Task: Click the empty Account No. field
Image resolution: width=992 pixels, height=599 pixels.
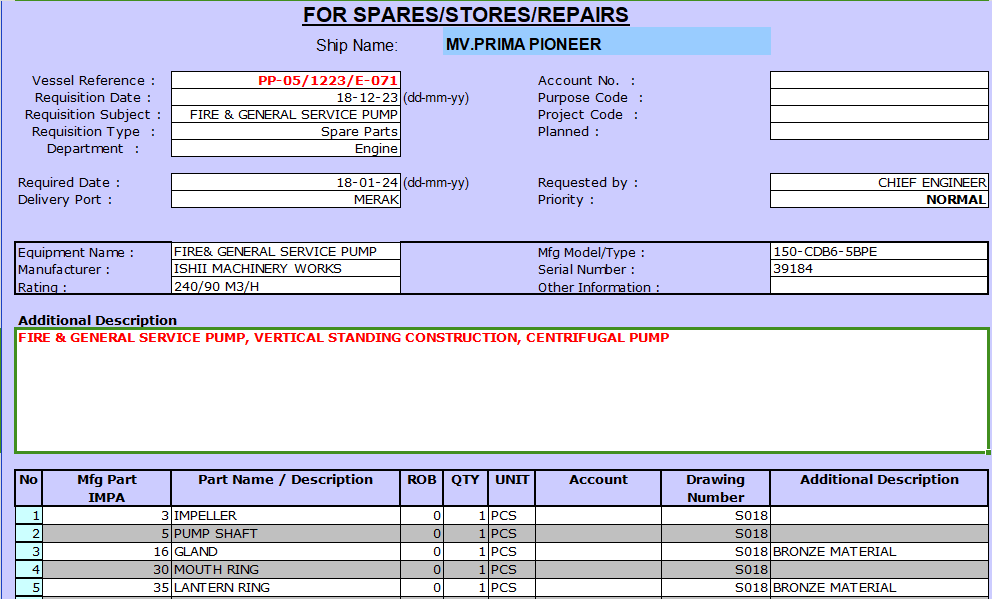Action: (x=878, y=81)
